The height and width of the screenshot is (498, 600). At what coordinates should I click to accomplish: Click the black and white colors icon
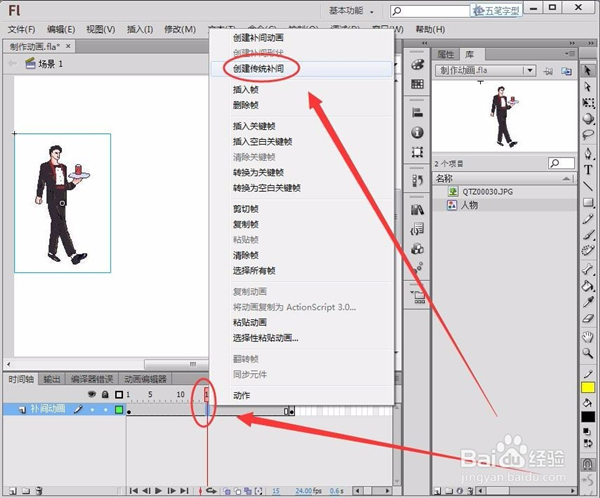click(x=587, y=431)
